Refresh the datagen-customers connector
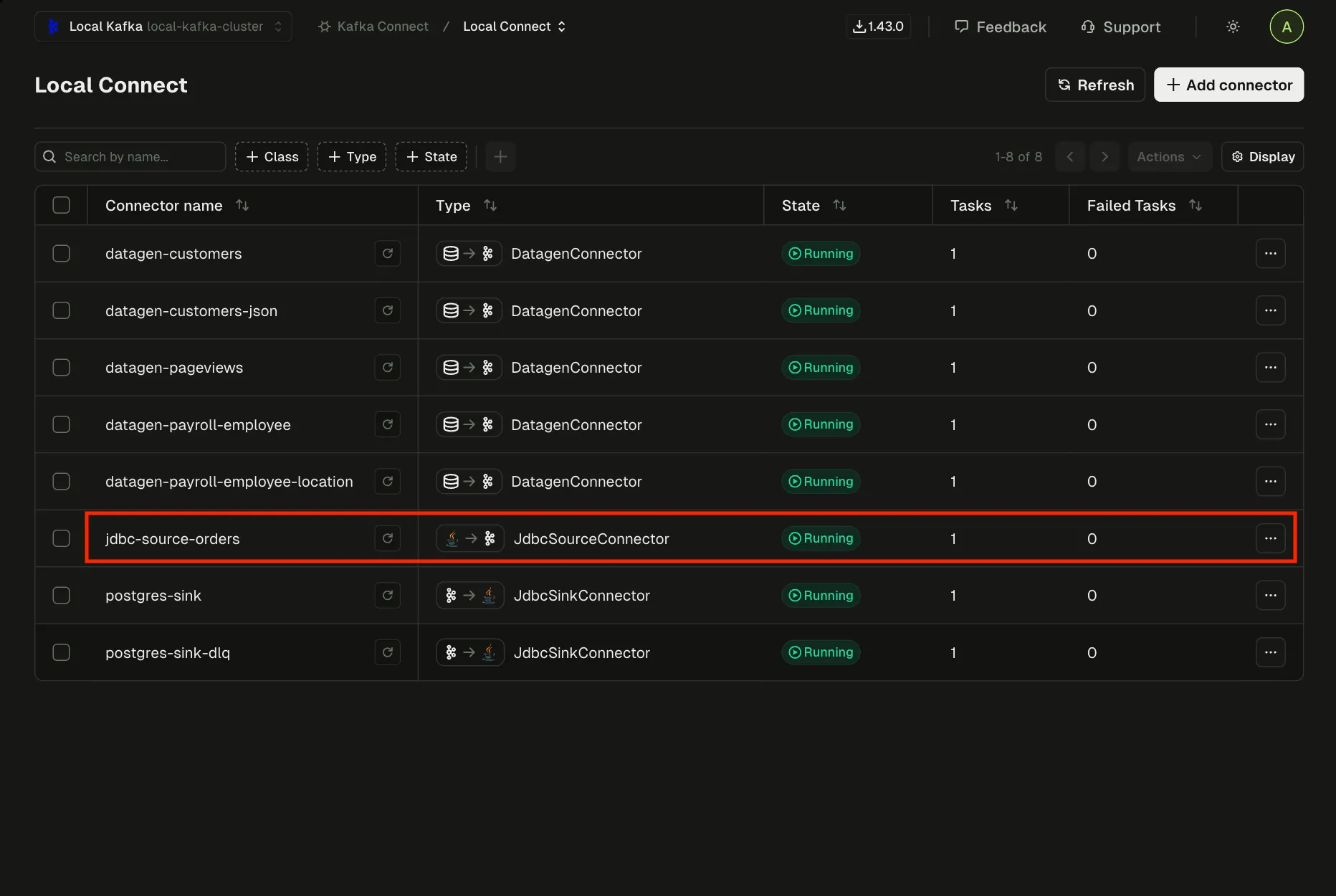1336x896 pixels. click(387, 253)
